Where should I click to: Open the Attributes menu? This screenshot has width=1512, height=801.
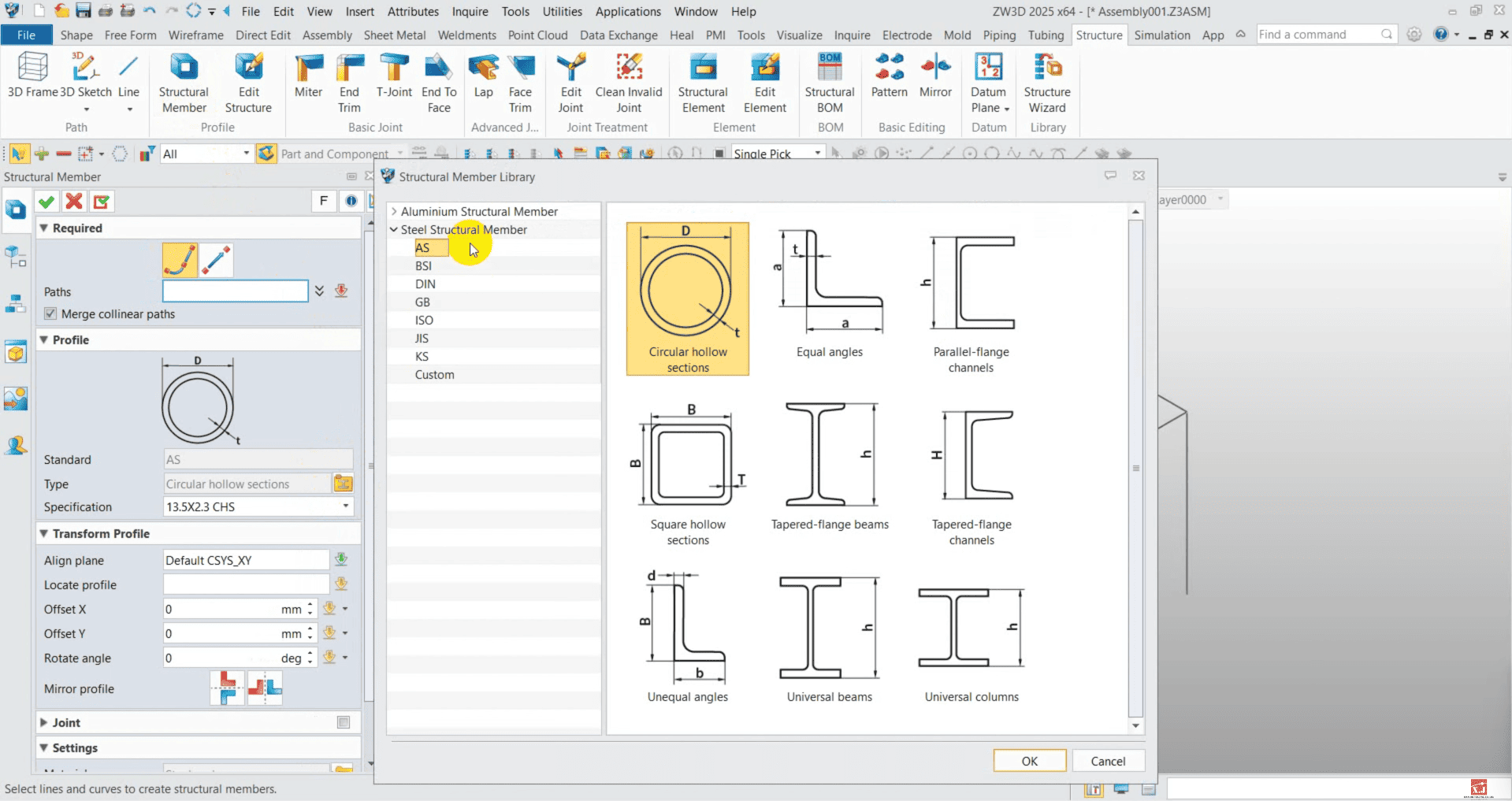pyautogui.click(x=413, y=12)
